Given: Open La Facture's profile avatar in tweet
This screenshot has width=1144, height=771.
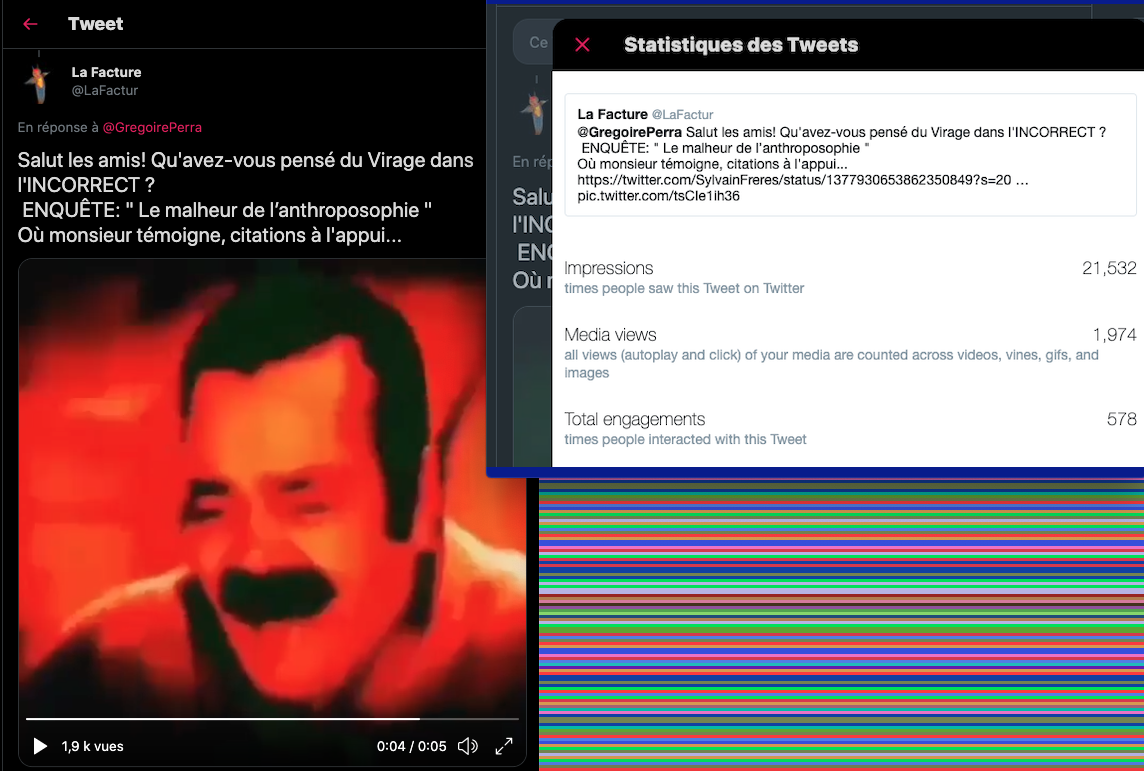Looking at the screenshot, I should coord(39,83).
